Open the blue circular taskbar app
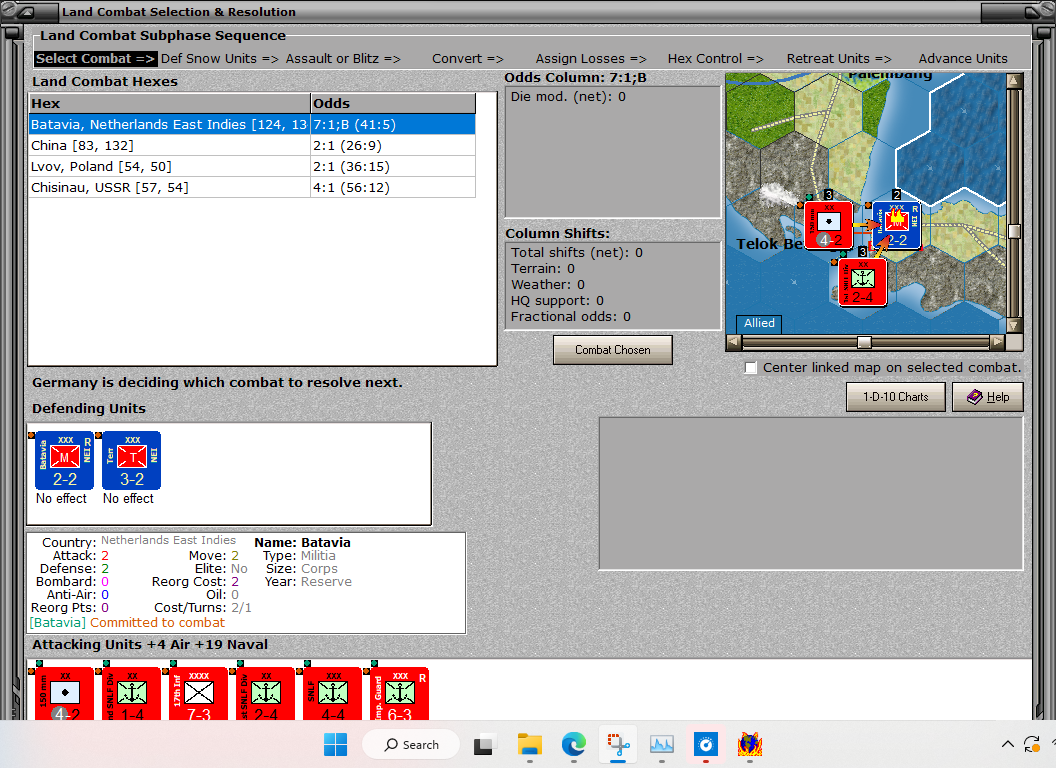Screen dimensions: 1056x768 (x=705, y=744)
